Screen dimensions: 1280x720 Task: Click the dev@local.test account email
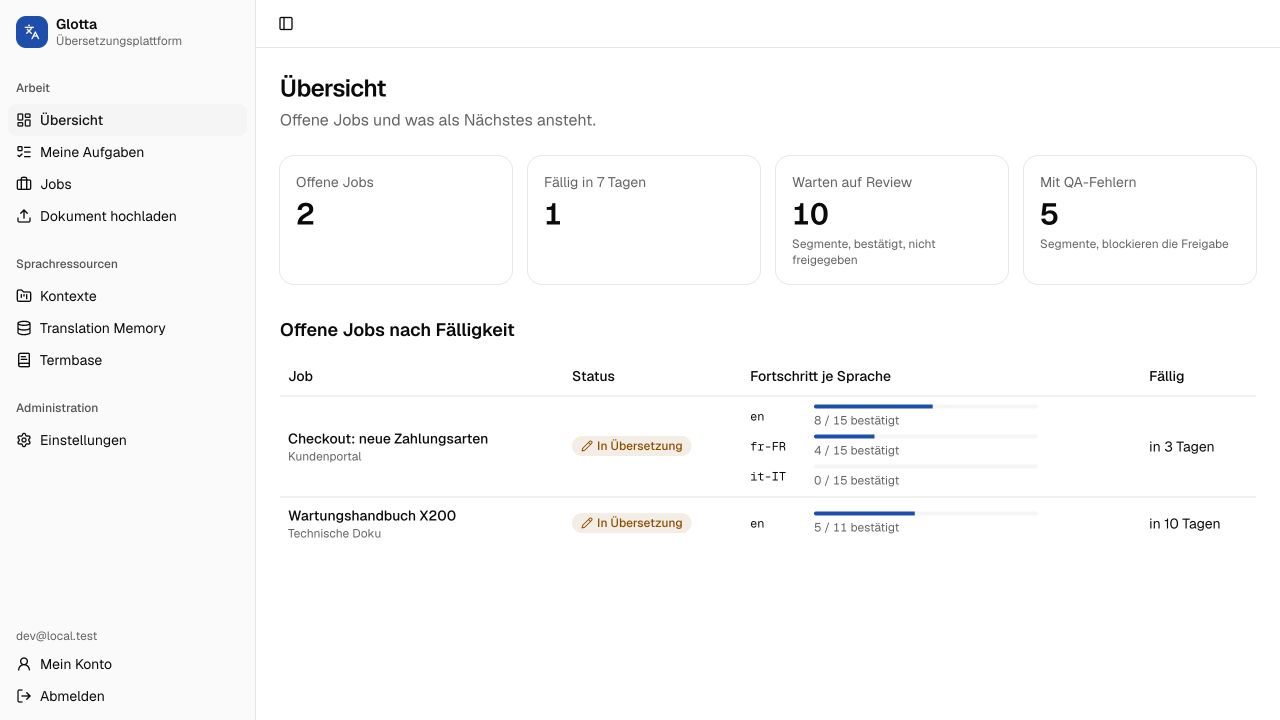click(56, 636)
